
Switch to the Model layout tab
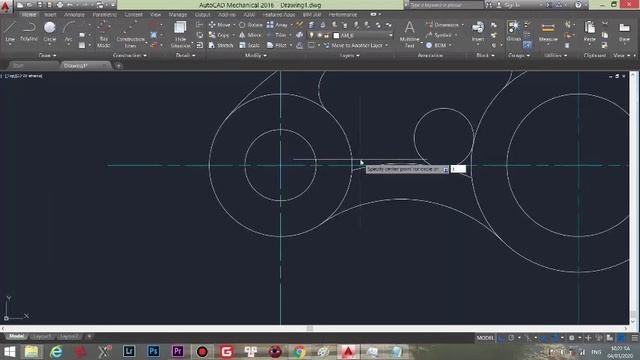(16, 336)
